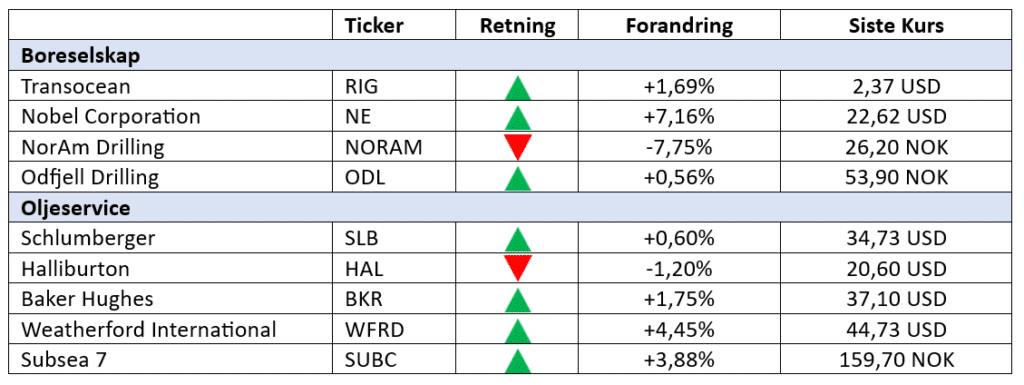Click the green up arrow for Weatherford International
Viewport: 1024px width, 385px height.
coord(517,331)
